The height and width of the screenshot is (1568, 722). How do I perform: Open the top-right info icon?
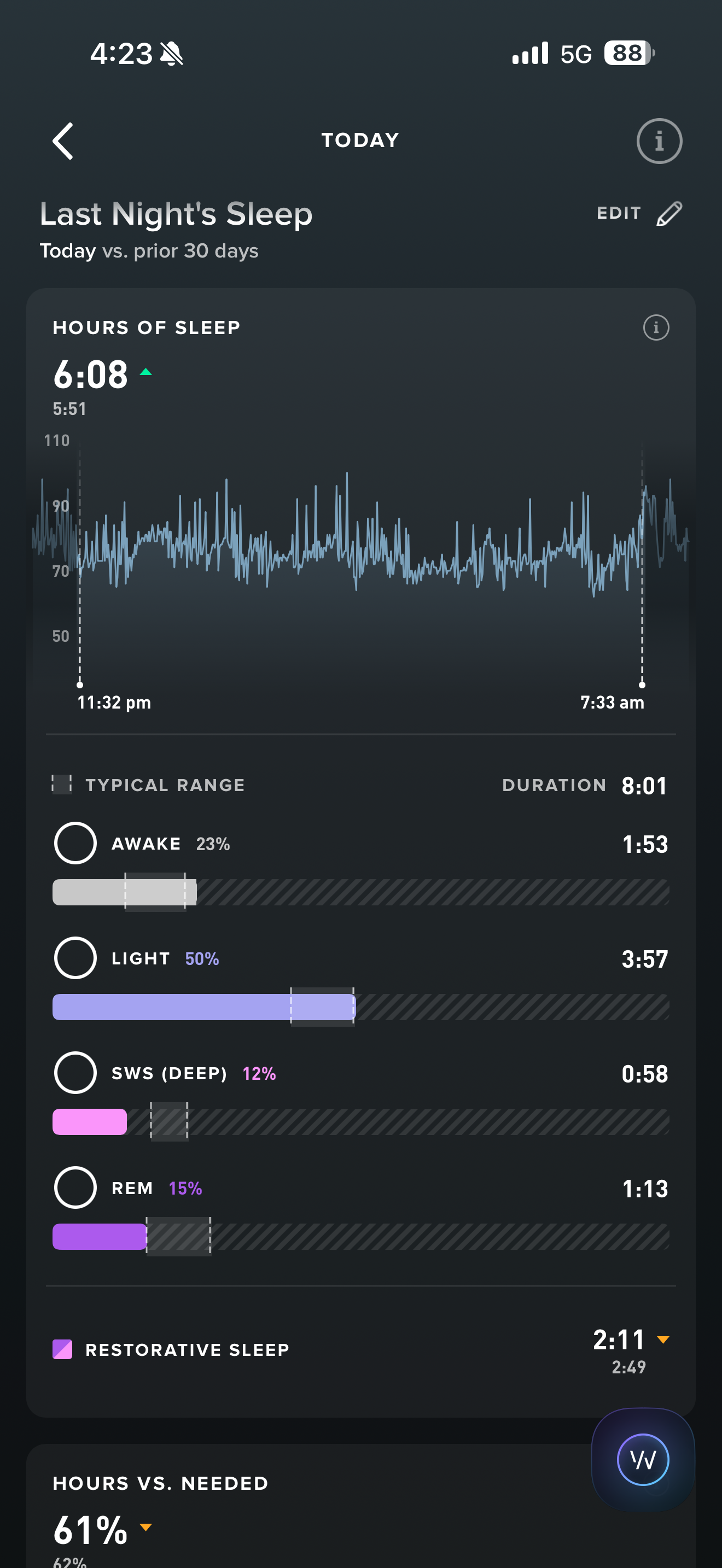(x=659, y=141)
